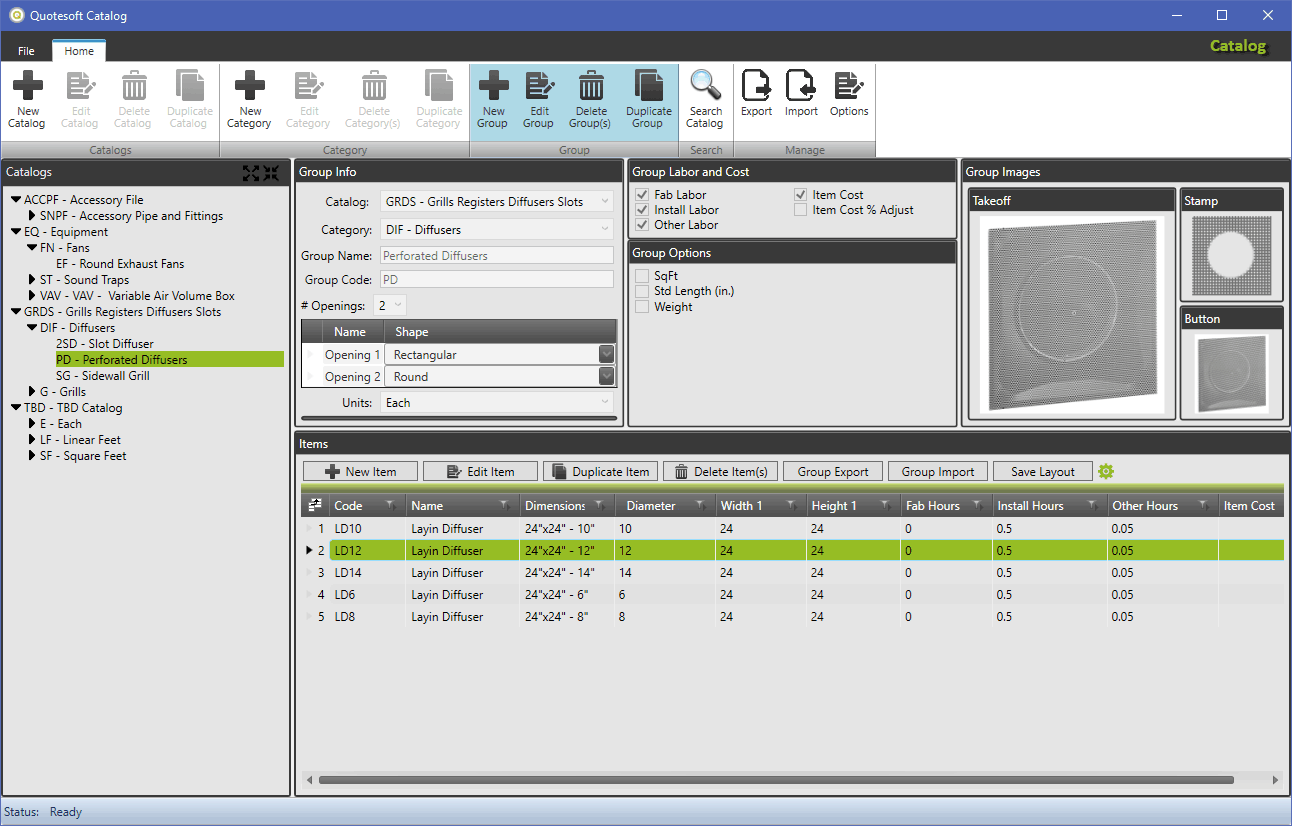
Task: Open the Opening 1 shape dropdown
Action: [606, 354]
